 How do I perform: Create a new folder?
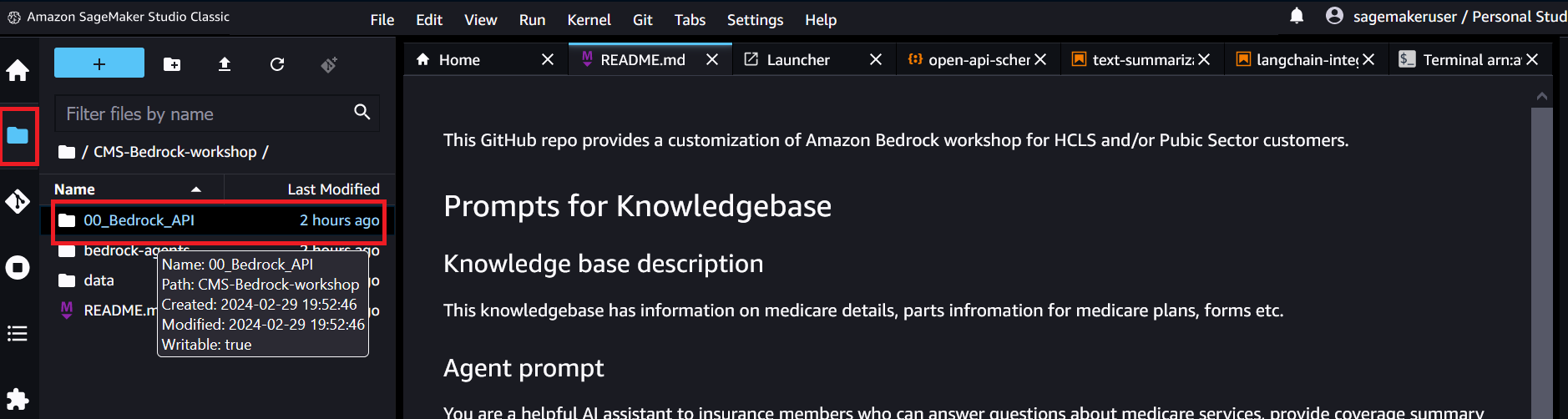(x=172, y=64)
